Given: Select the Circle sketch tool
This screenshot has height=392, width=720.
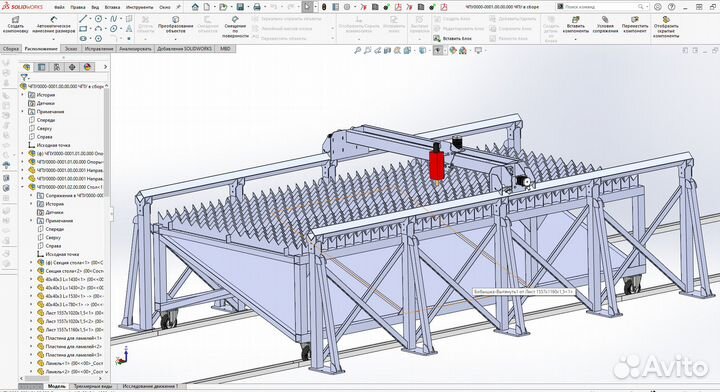Looking at the screenshot, I should pos(98,19).
